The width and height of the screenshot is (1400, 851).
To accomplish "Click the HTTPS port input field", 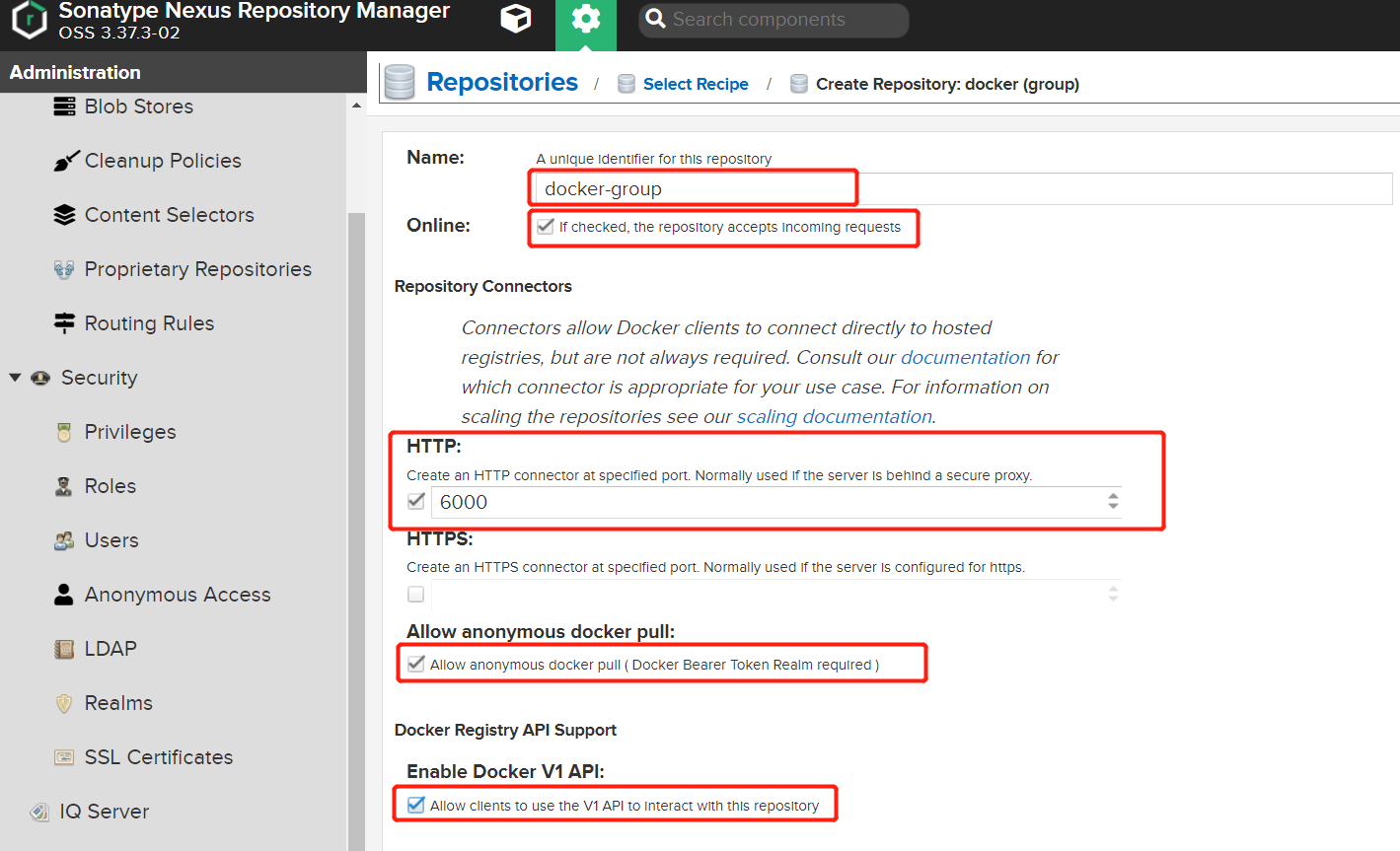I will [x=769, y=594].
